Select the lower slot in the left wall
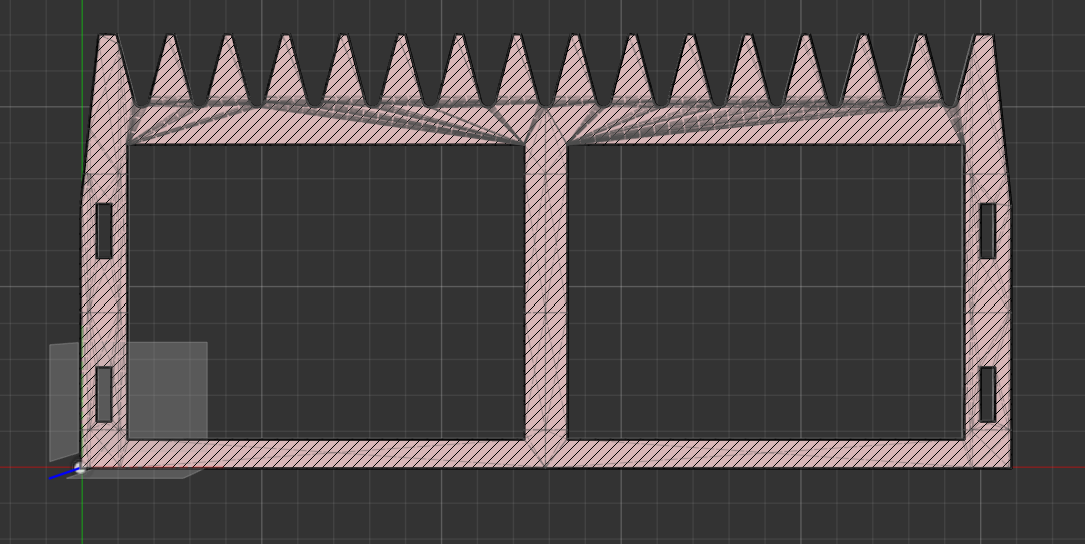1085x544 pixels. coord(104,394)
